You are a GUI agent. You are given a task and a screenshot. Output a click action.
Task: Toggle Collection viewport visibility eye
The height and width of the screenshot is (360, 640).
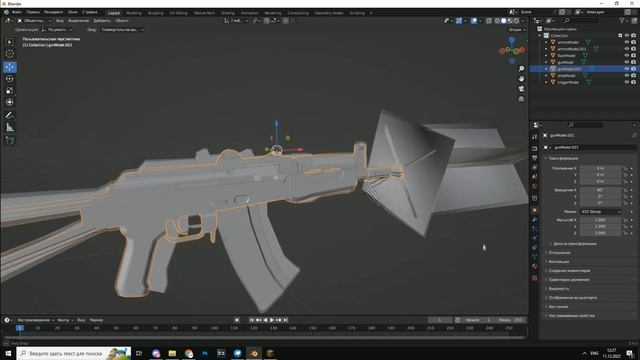tap(627, 36)
